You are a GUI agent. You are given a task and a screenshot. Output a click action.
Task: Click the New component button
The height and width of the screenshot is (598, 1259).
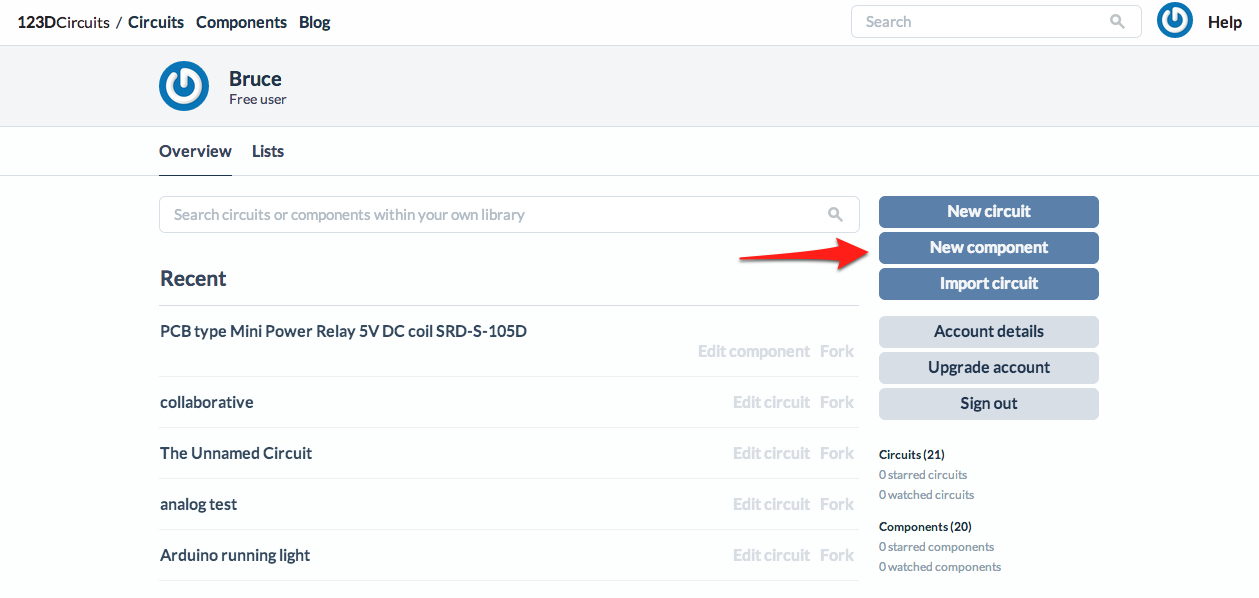pos(989,247)
